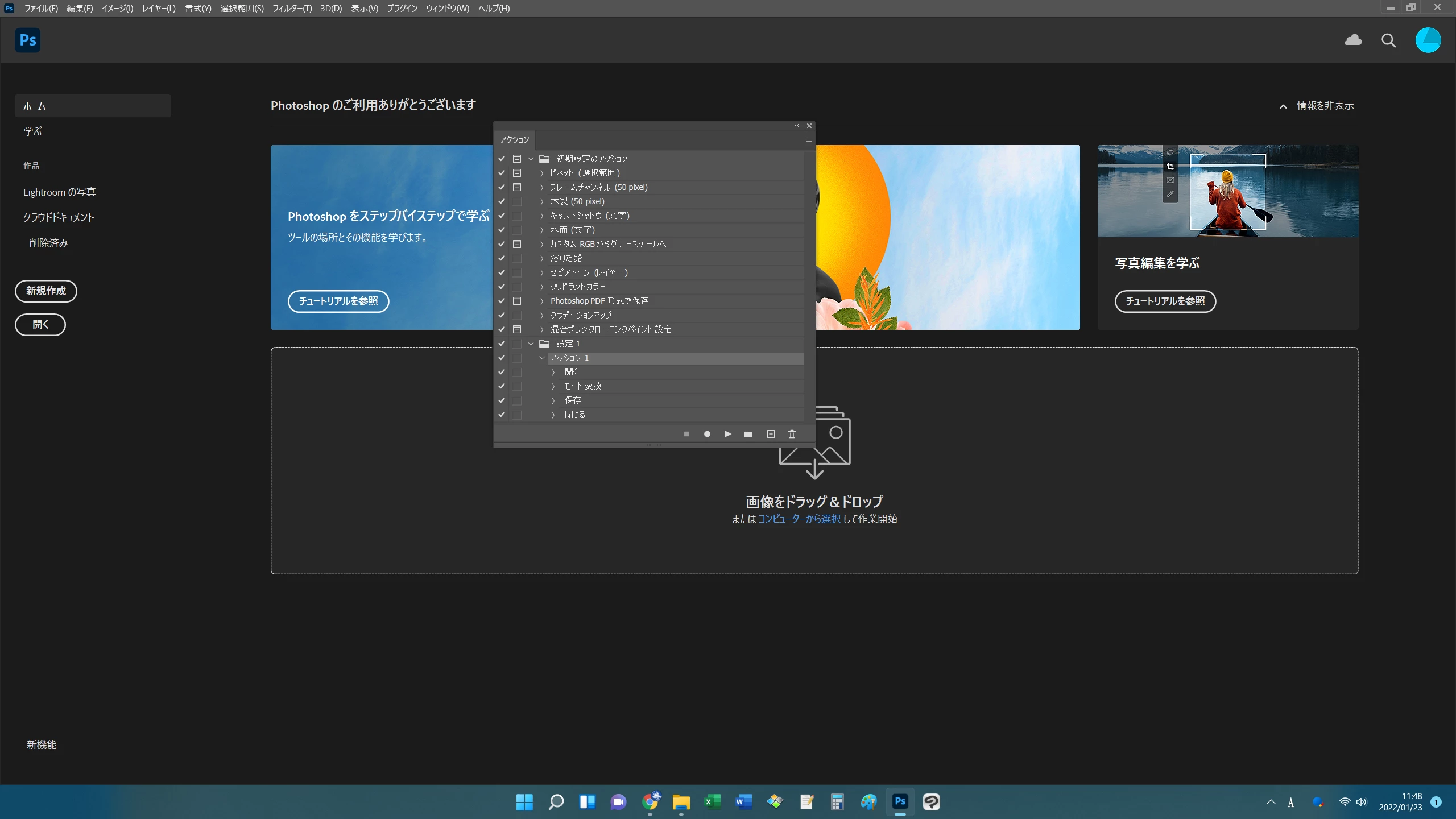Image resolution: width=1456 pixels, height=819 pixels.
Task: Toggle dialog box for モード変換 step
Action: pyautogui.click(x=516, y=386)
